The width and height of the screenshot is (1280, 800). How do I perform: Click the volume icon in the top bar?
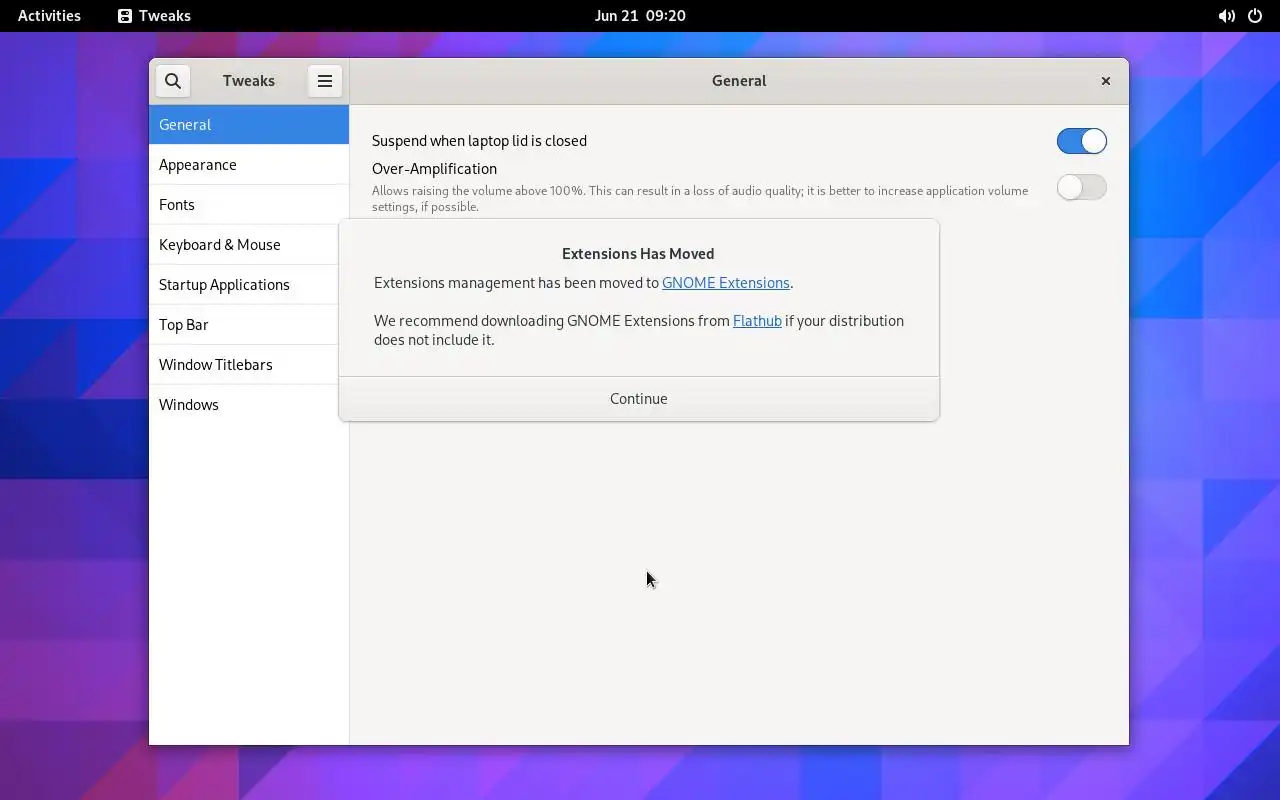point(1226,16)
